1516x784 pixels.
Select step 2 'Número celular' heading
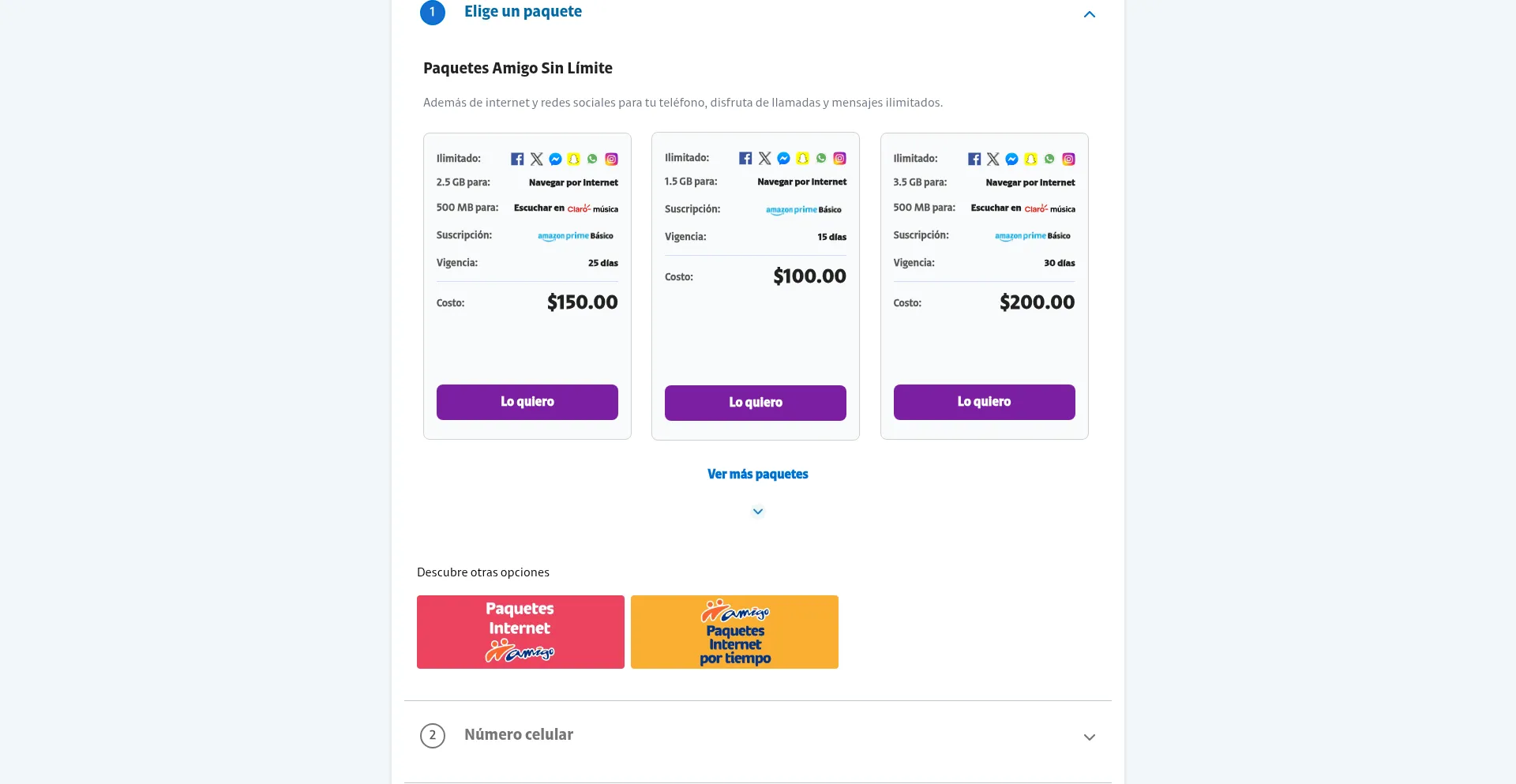coord(519,735)
